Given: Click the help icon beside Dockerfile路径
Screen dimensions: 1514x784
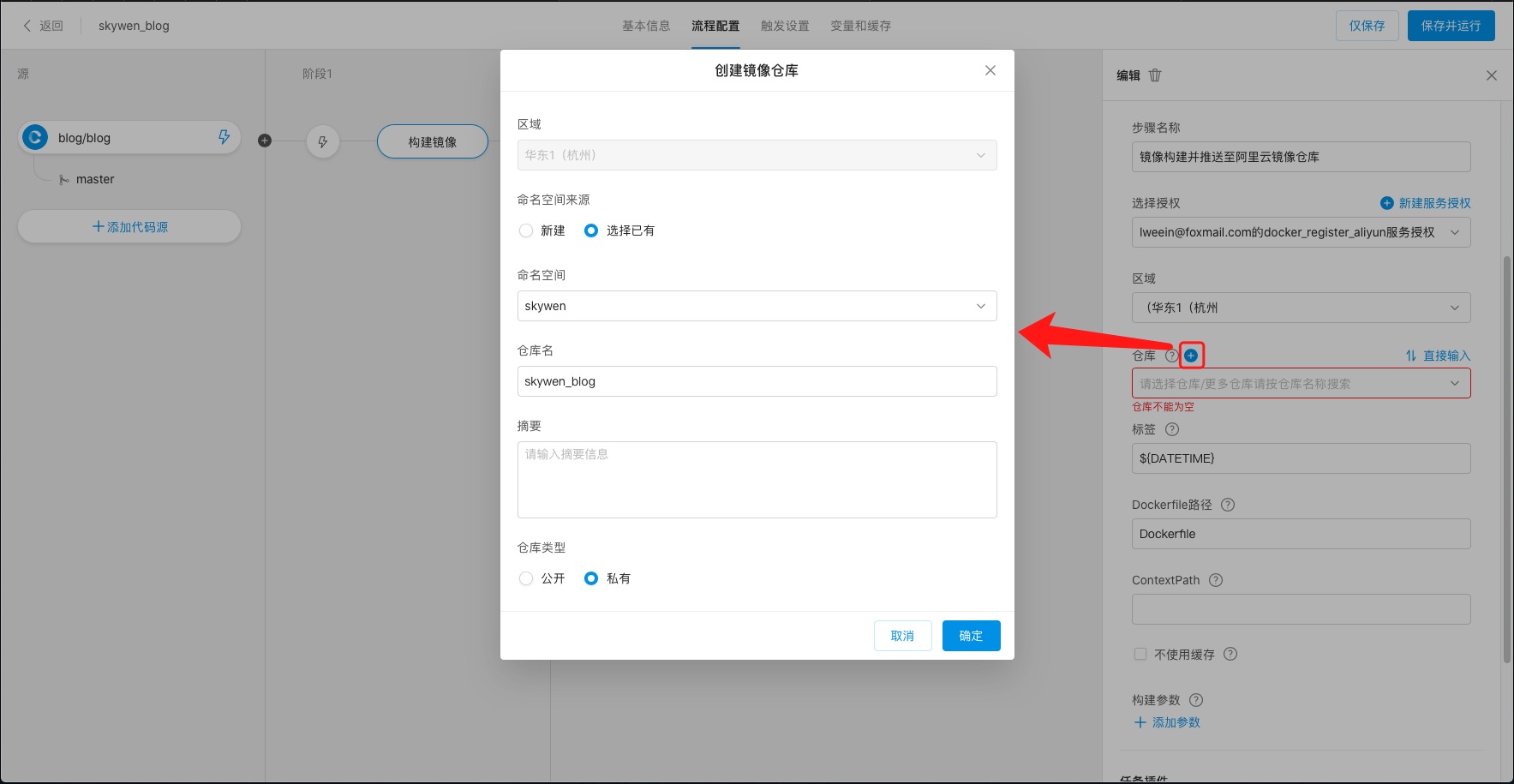Looking at the screenshot, I should (1228, 505).
